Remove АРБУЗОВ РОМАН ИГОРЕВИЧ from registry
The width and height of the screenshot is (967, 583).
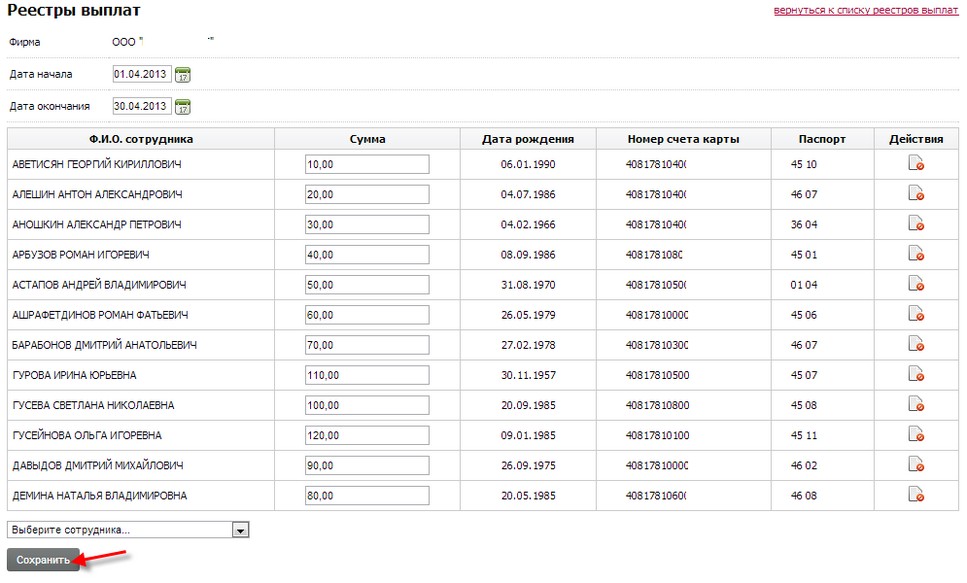(x=915, y=254)
